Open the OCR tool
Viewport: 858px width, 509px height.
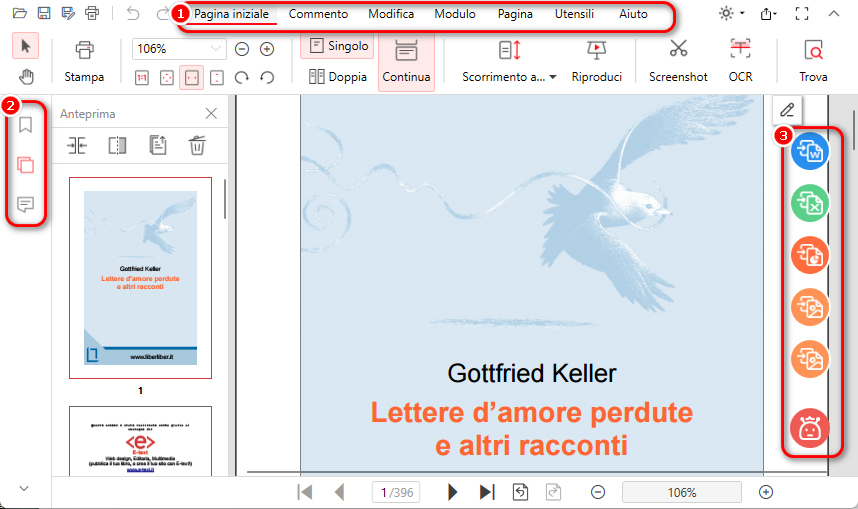pyautogui.click(x=740, y=60)
